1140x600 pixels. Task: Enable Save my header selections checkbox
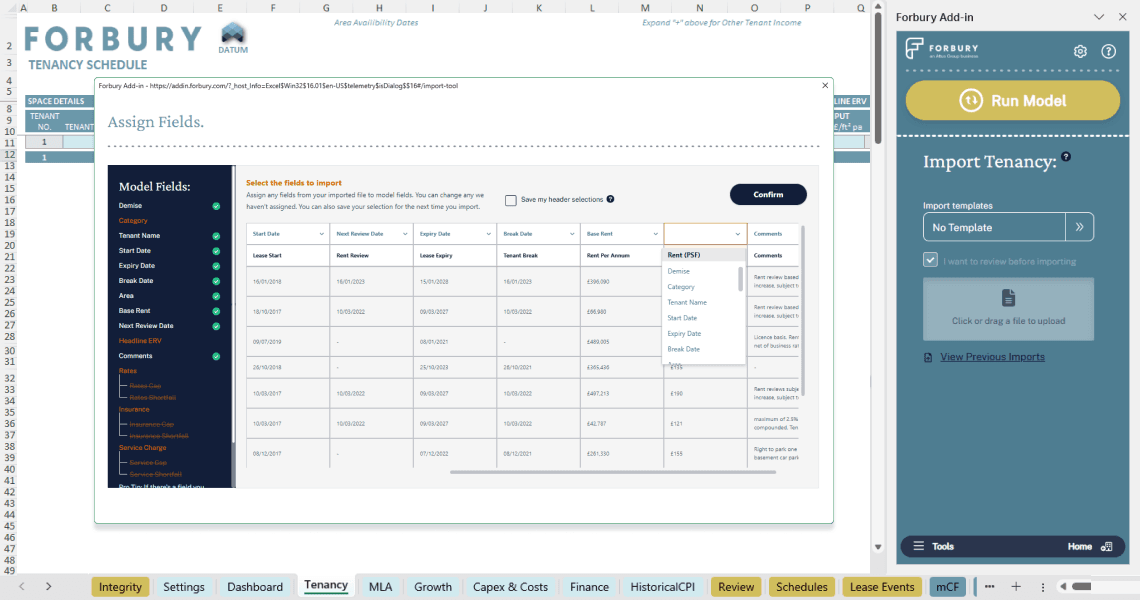pos(511,200)
